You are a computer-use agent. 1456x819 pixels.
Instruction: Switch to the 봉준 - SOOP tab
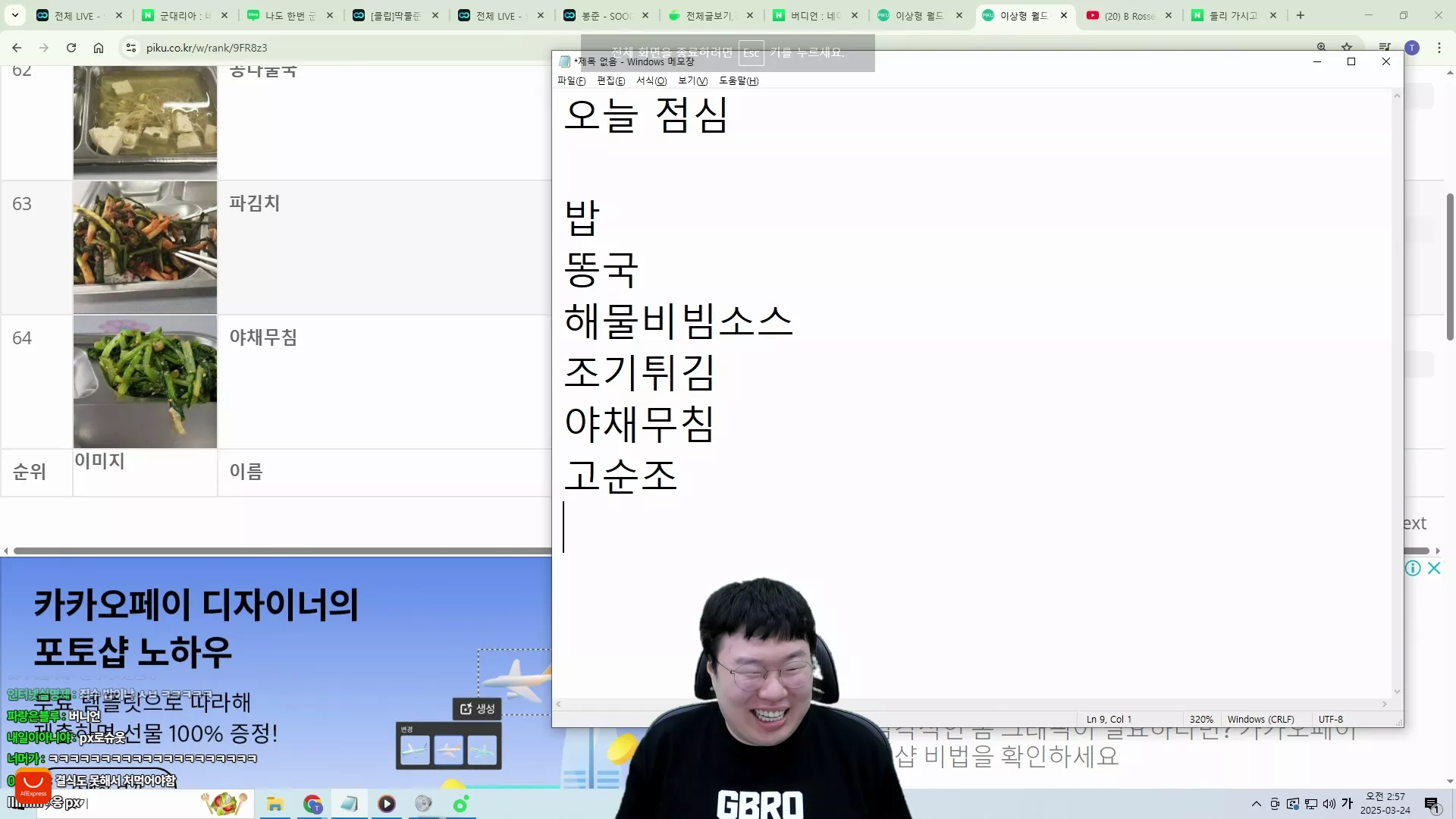(604, 15)
